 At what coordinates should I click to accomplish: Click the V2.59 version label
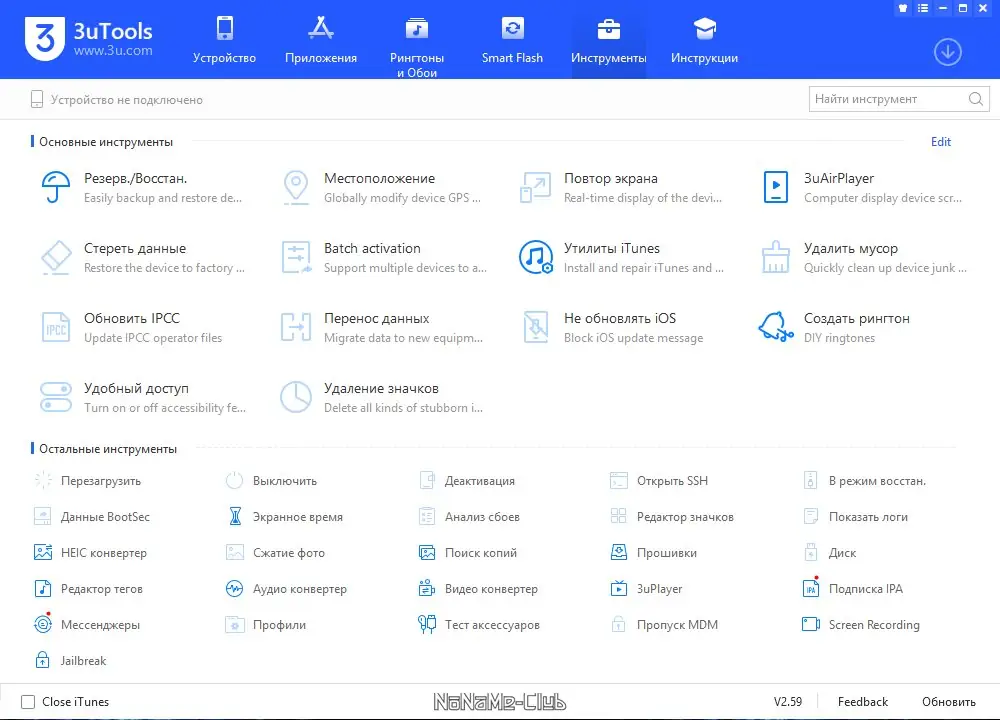(788, 702)
